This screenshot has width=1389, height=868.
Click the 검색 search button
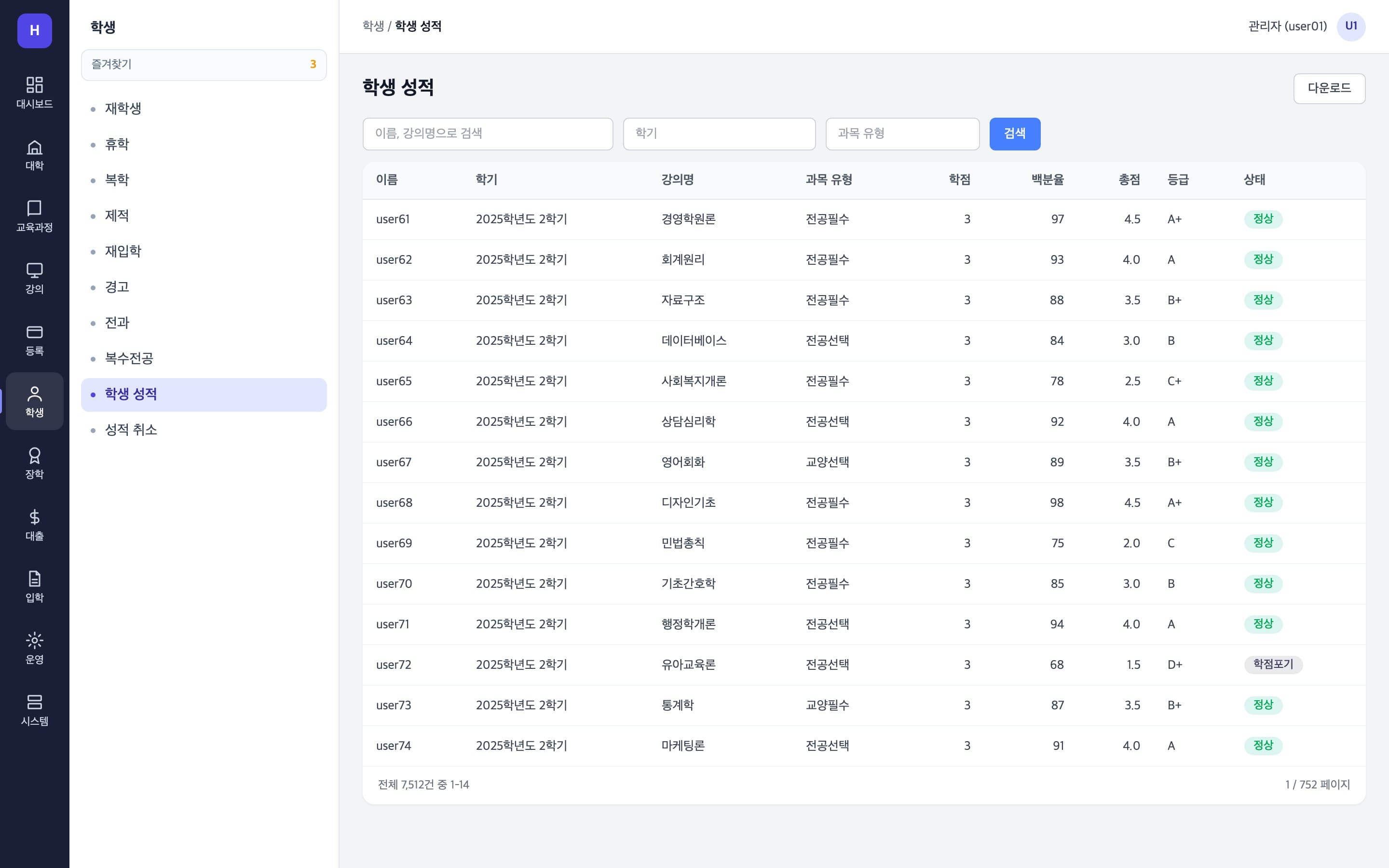[1015, 134]
